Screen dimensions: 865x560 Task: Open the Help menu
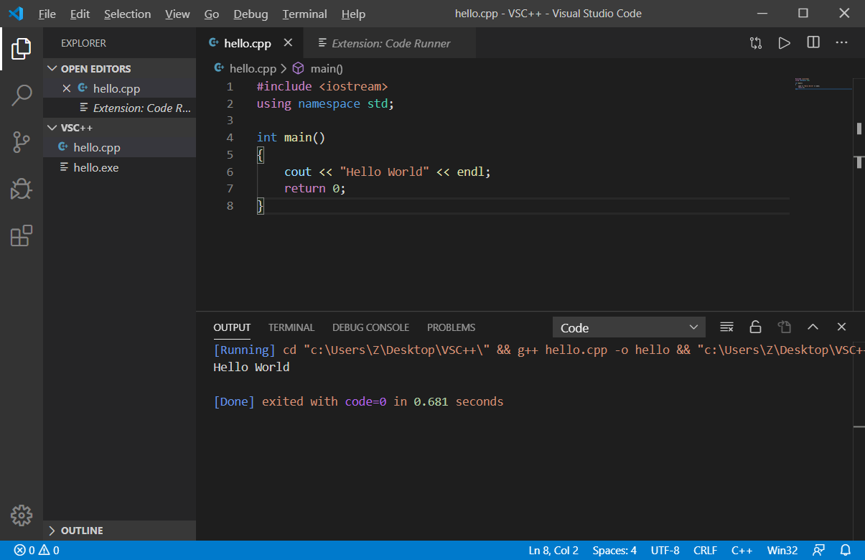point(353,14)
